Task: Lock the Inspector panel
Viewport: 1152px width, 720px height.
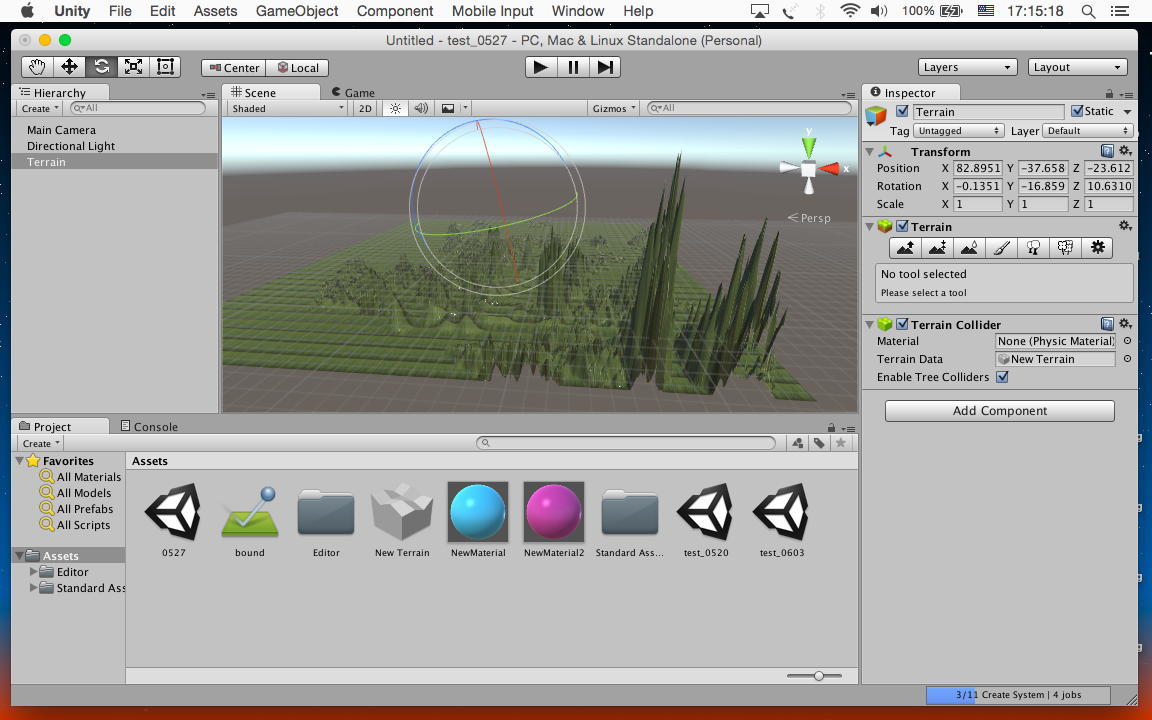Action: pos(1109,93)
